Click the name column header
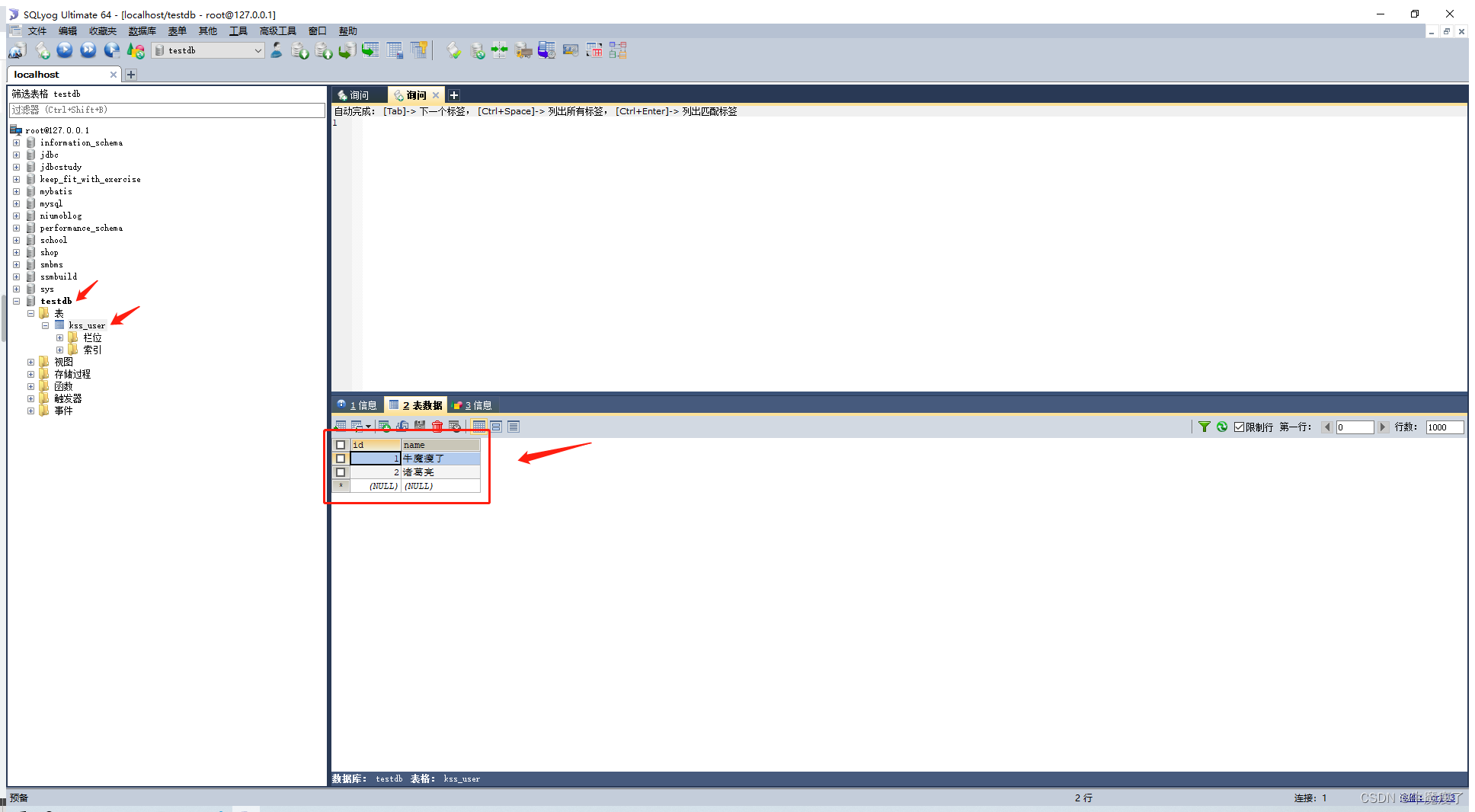Image resolution: width=1475 pixels, height=812 pixels. click(441, 445)
